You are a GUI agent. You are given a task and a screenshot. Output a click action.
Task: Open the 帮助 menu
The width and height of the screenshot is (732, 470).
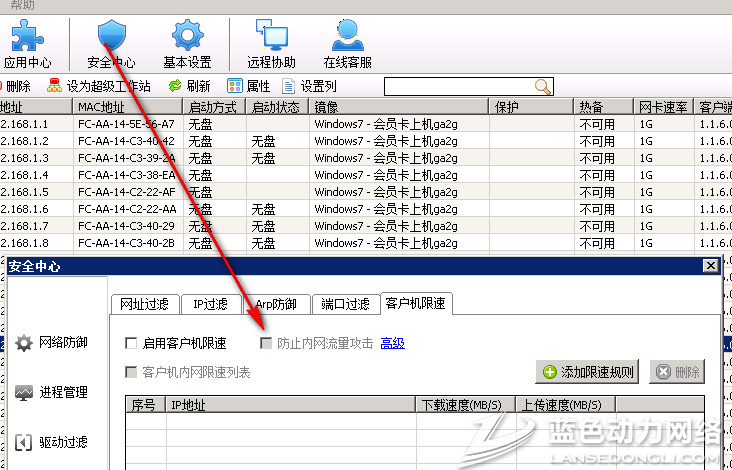click(22, 6)
